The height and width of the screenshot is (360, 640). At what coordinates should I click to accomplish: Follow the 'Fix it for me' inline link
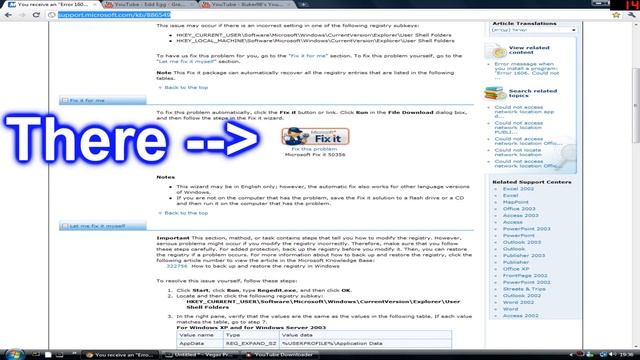(308, 56)
